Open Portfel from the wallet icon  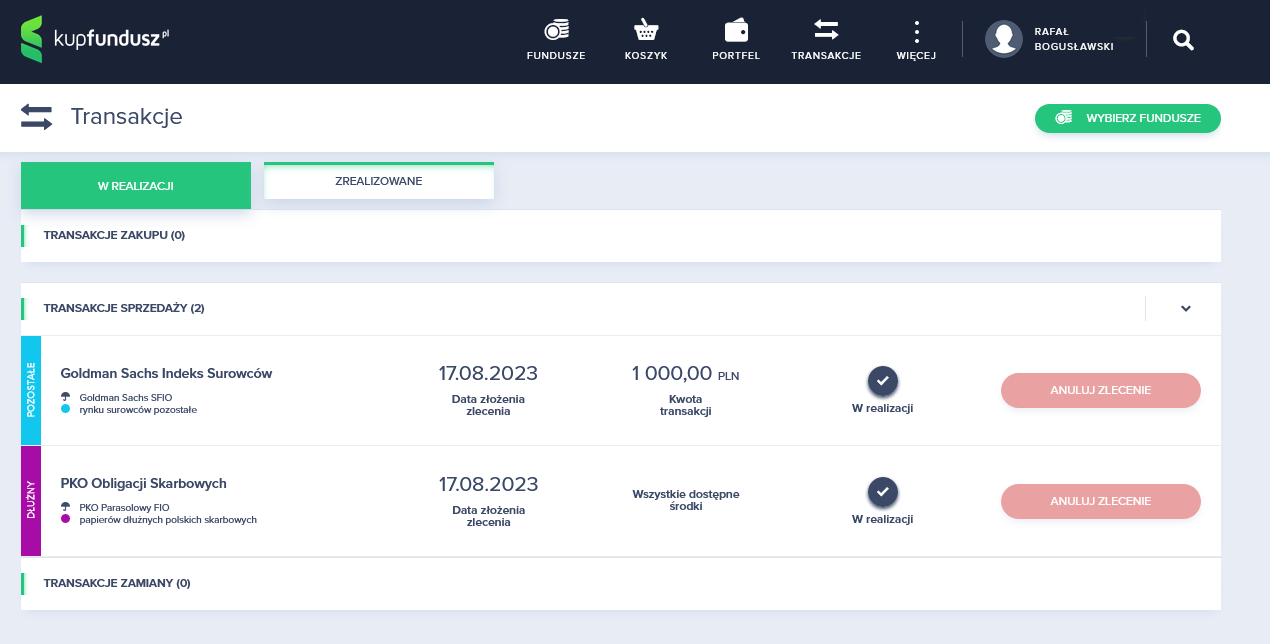(736, 30)
